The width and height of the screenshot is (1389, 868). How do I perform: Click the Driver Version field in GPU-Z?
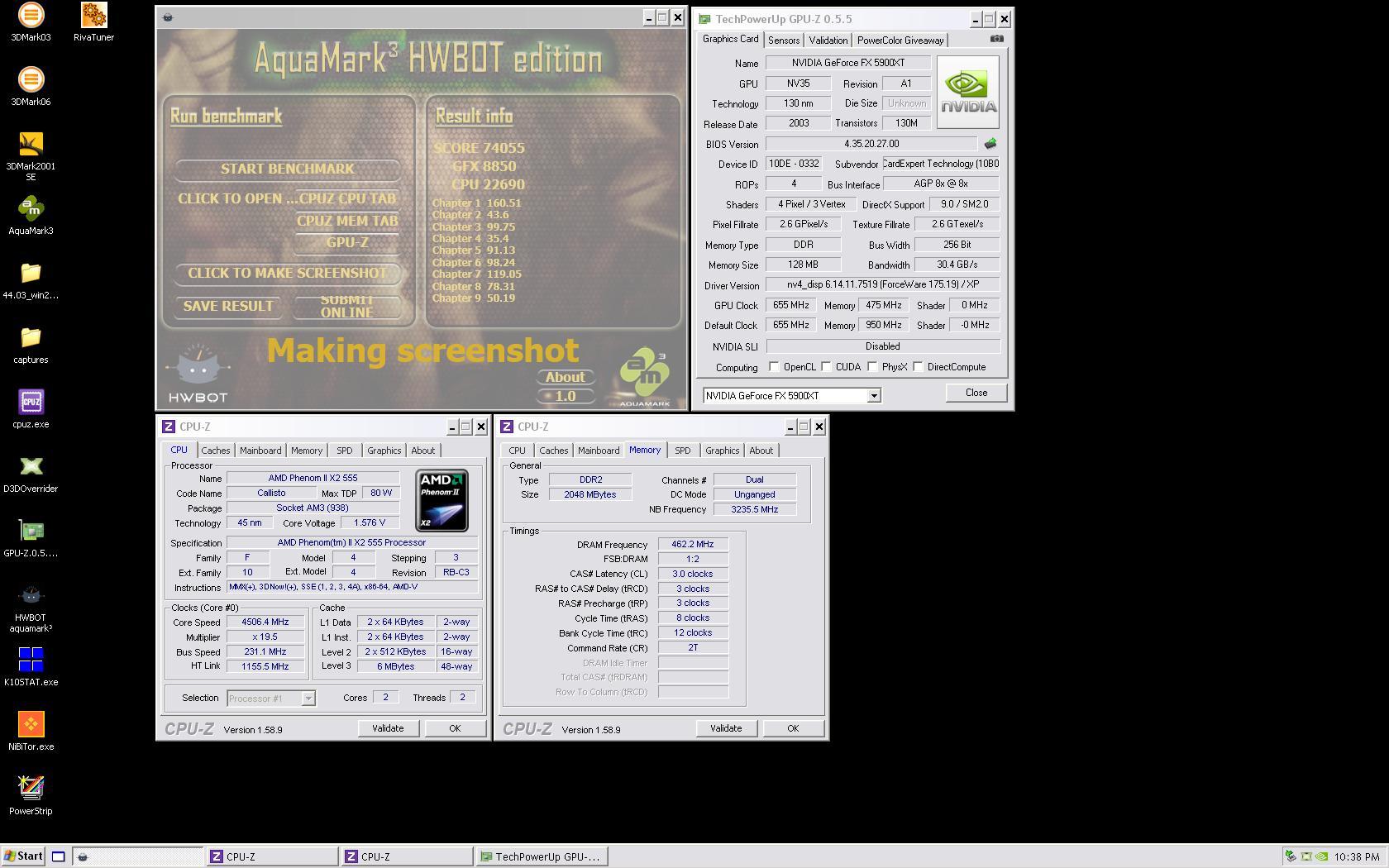pyautogui.click(x=883, y=284)
